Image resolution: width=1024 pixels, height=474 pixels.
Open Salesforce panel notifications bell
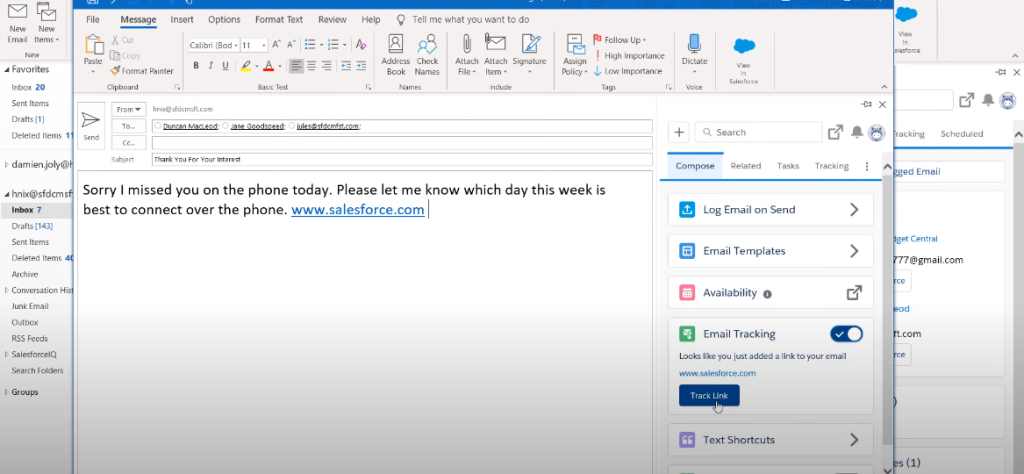pyautogui.click(x=857, y=132)
